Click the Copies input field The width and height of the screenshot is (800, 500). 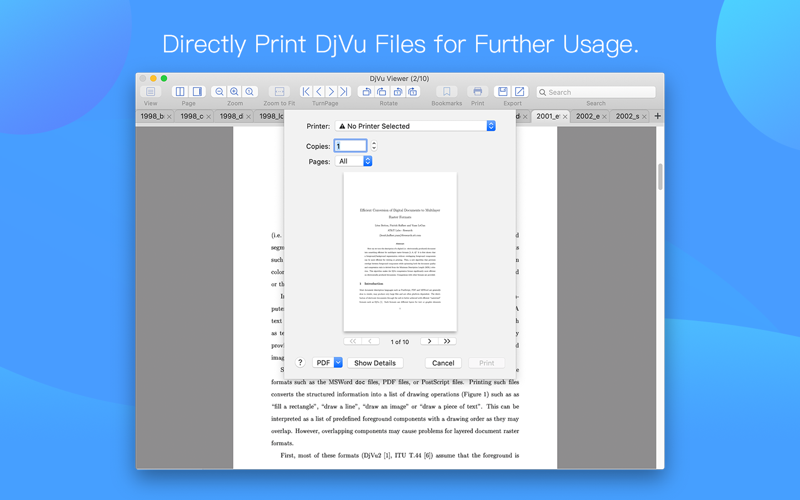351,146
